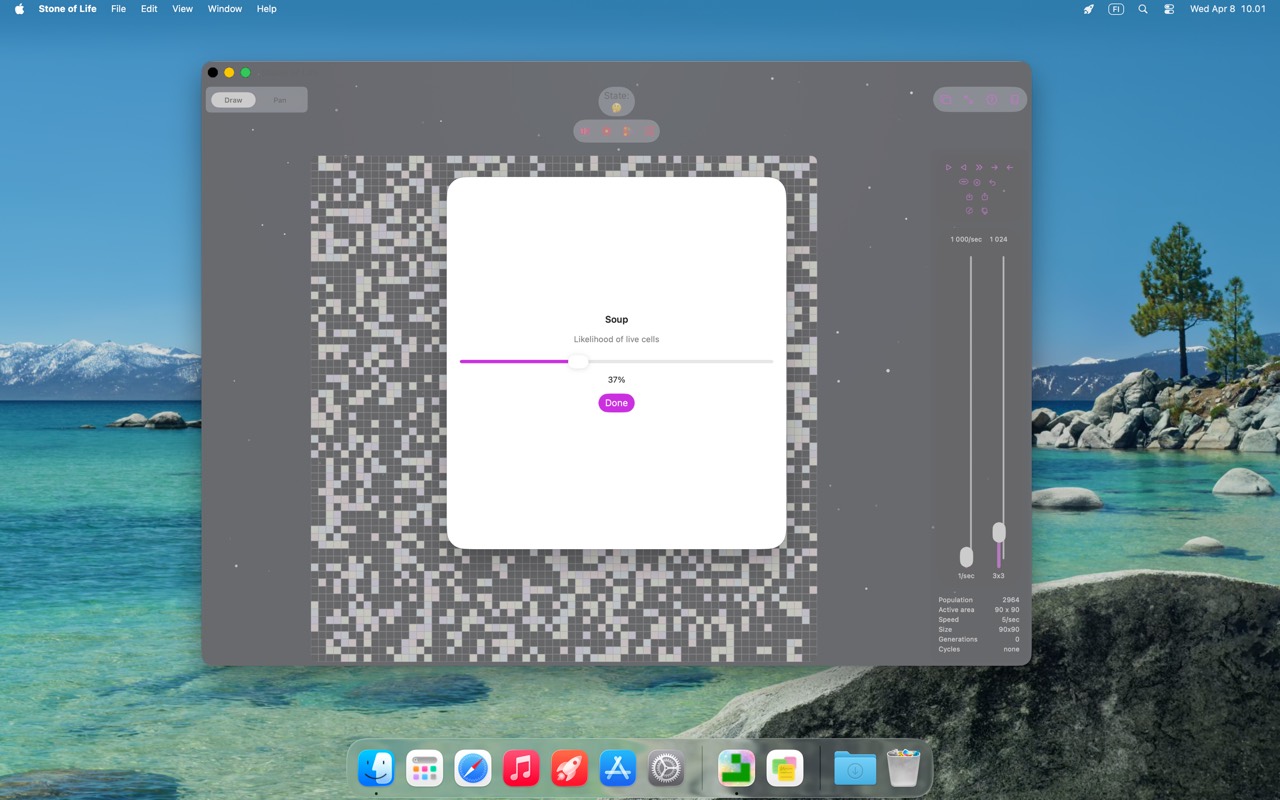This screenshot has width=1280, height=800.
Task: Open the State emoji selector
Action: pos(616,100)
